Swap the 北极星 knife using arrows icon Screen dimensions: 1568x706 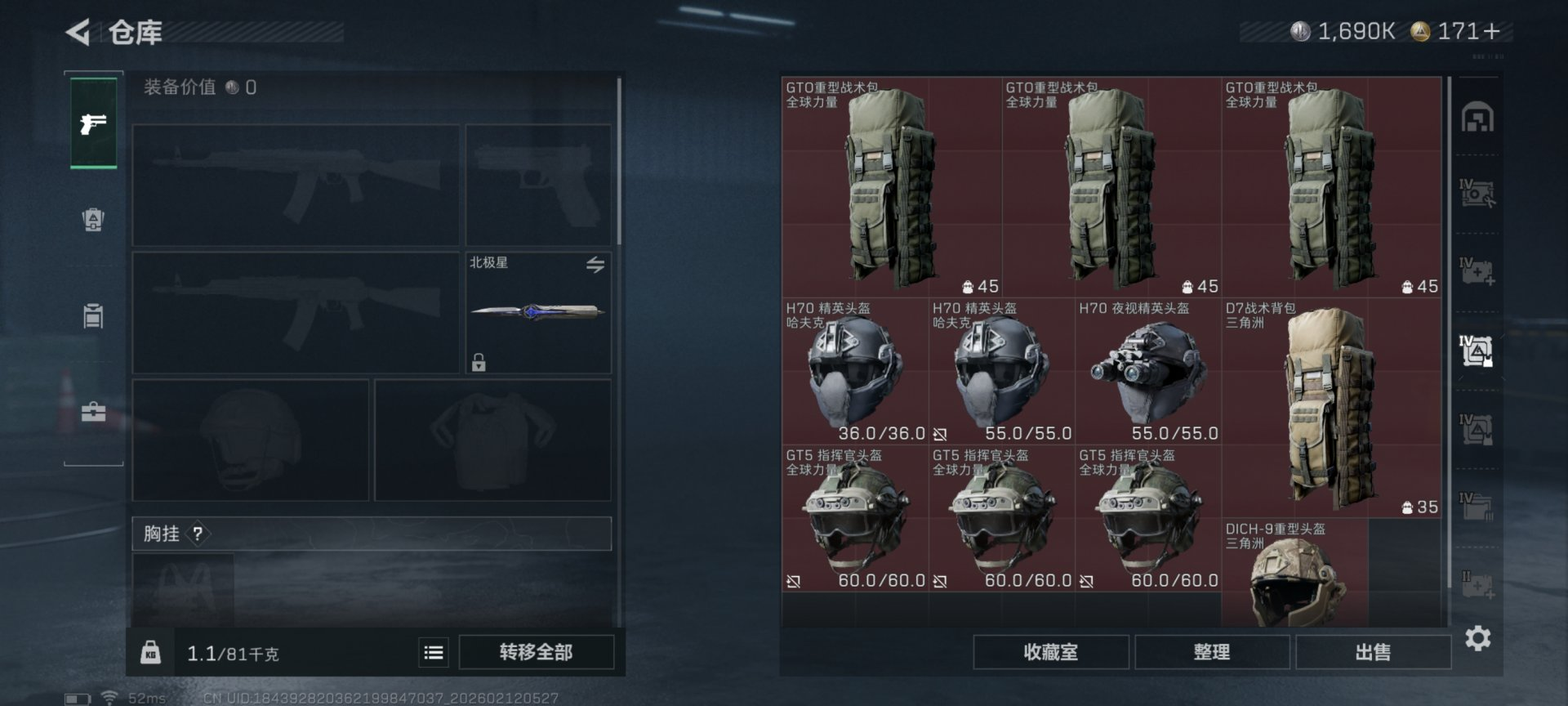coord(595,265)
